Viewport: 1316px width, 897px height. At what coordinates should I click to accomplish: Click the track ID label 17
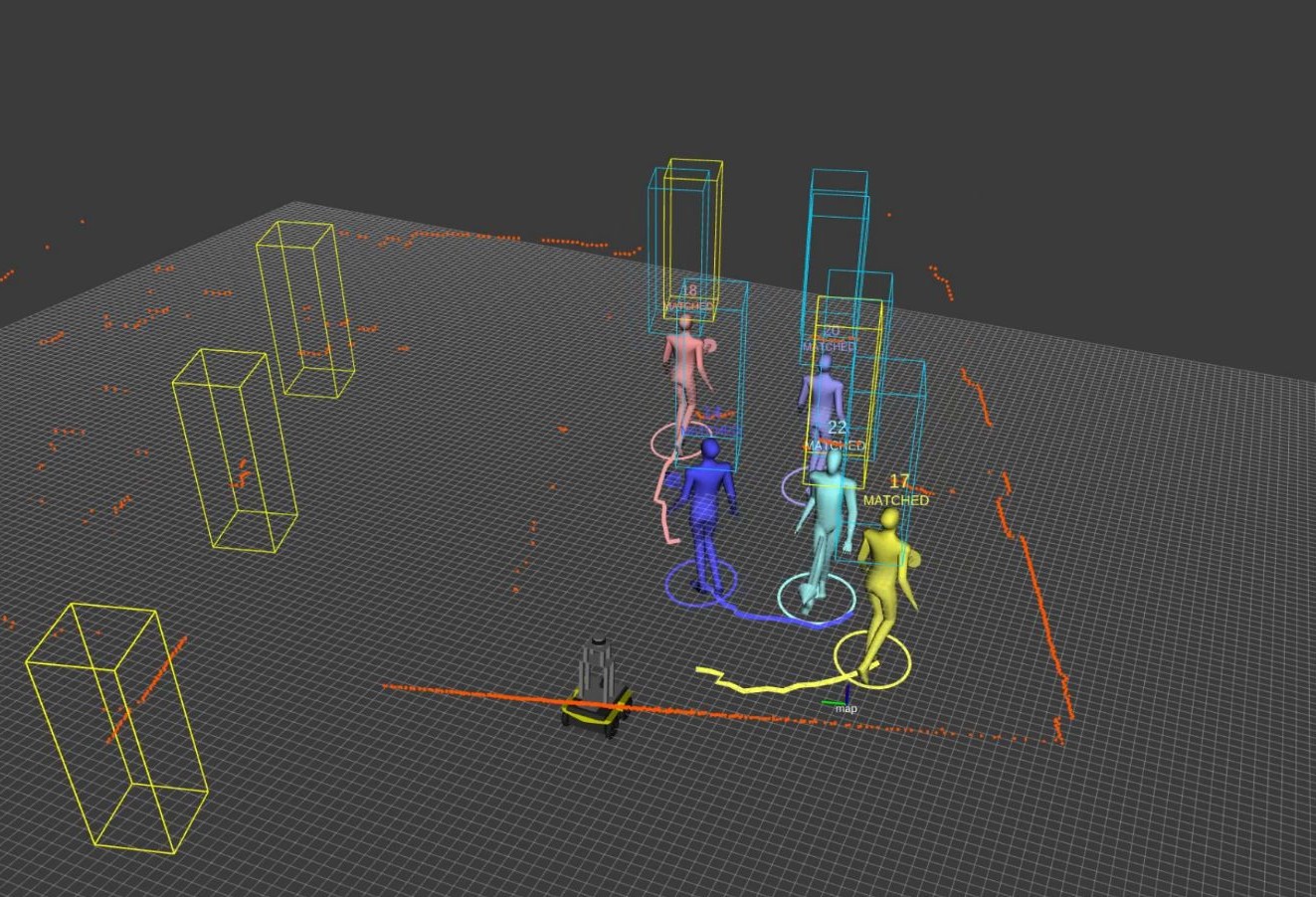[898, 482]
